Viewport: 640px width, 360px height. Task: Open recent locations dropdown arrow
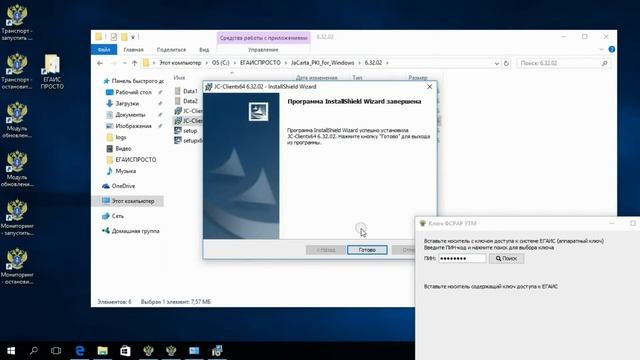(124, 63)
